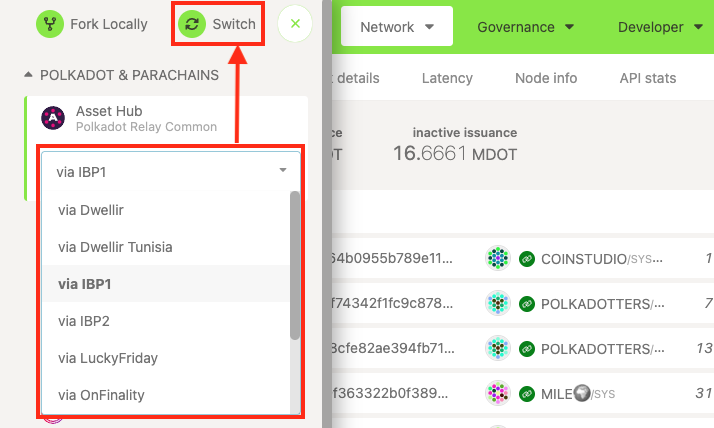
Task: Click the COINSTUDIO identicon
Action: click(x=498, y=258)
